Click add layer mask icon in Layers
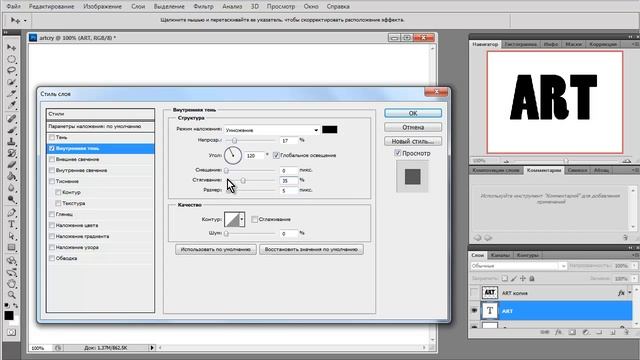The height and width of the screenshot is (360, 640). click(x=572, y=332)
